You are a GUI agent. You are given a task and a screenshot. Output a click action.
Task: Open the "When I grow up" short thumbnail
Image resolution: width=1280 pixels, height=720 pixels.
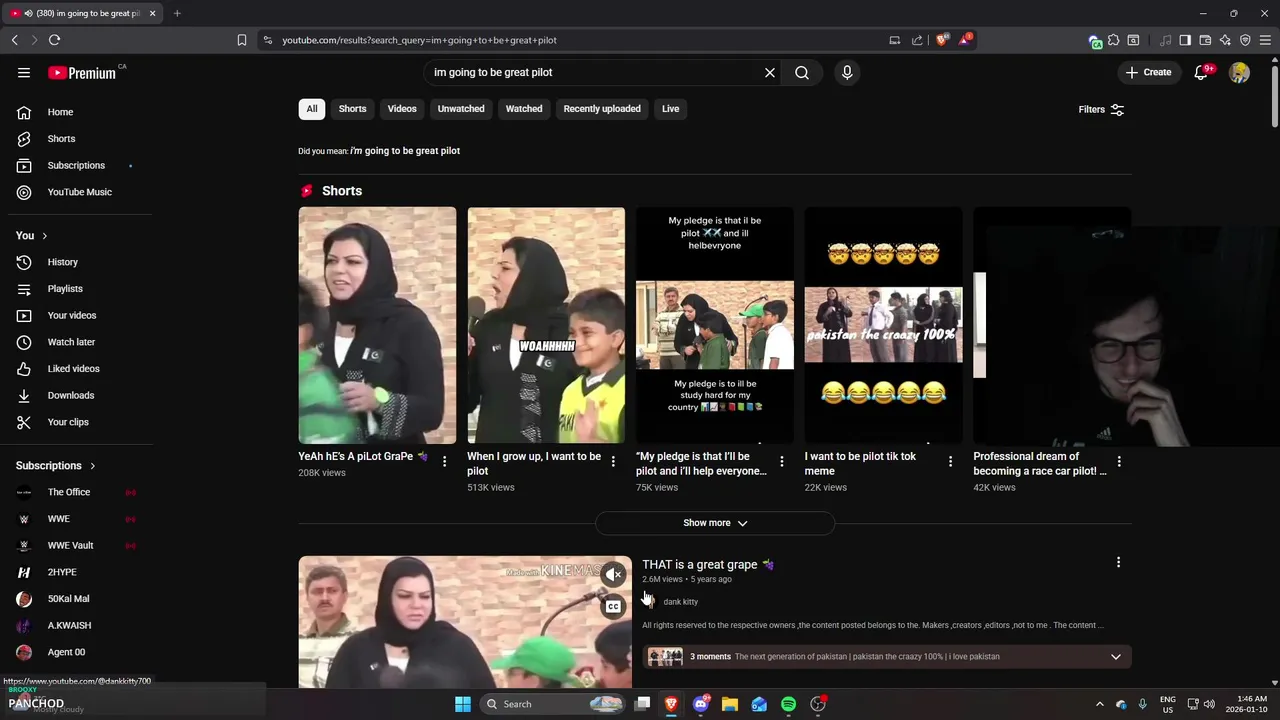546,325
